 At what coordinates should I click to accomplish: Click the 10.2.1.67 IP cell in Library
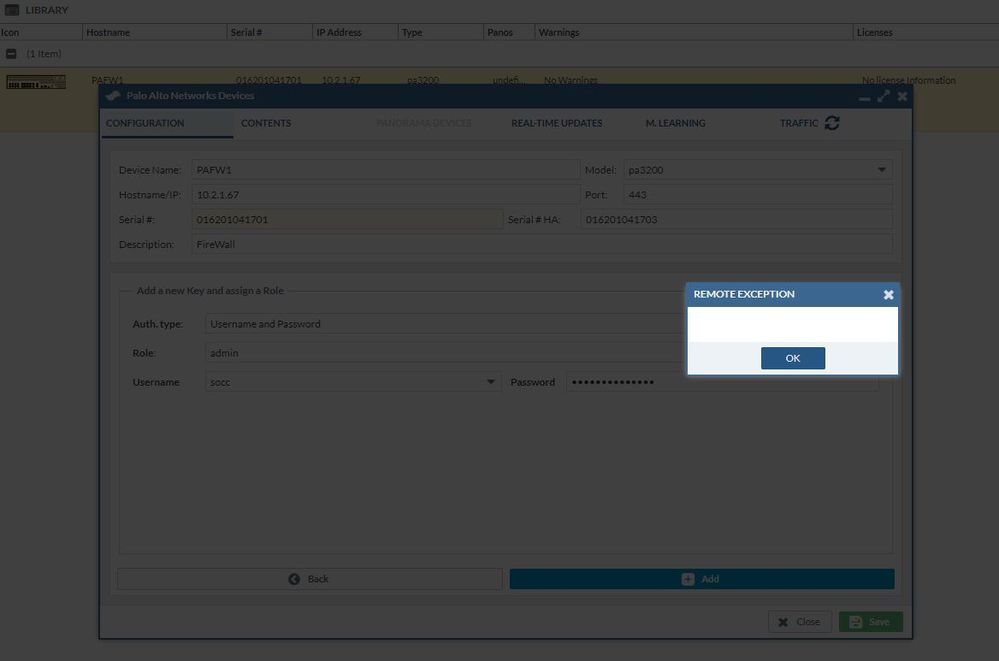coord(340,80)
